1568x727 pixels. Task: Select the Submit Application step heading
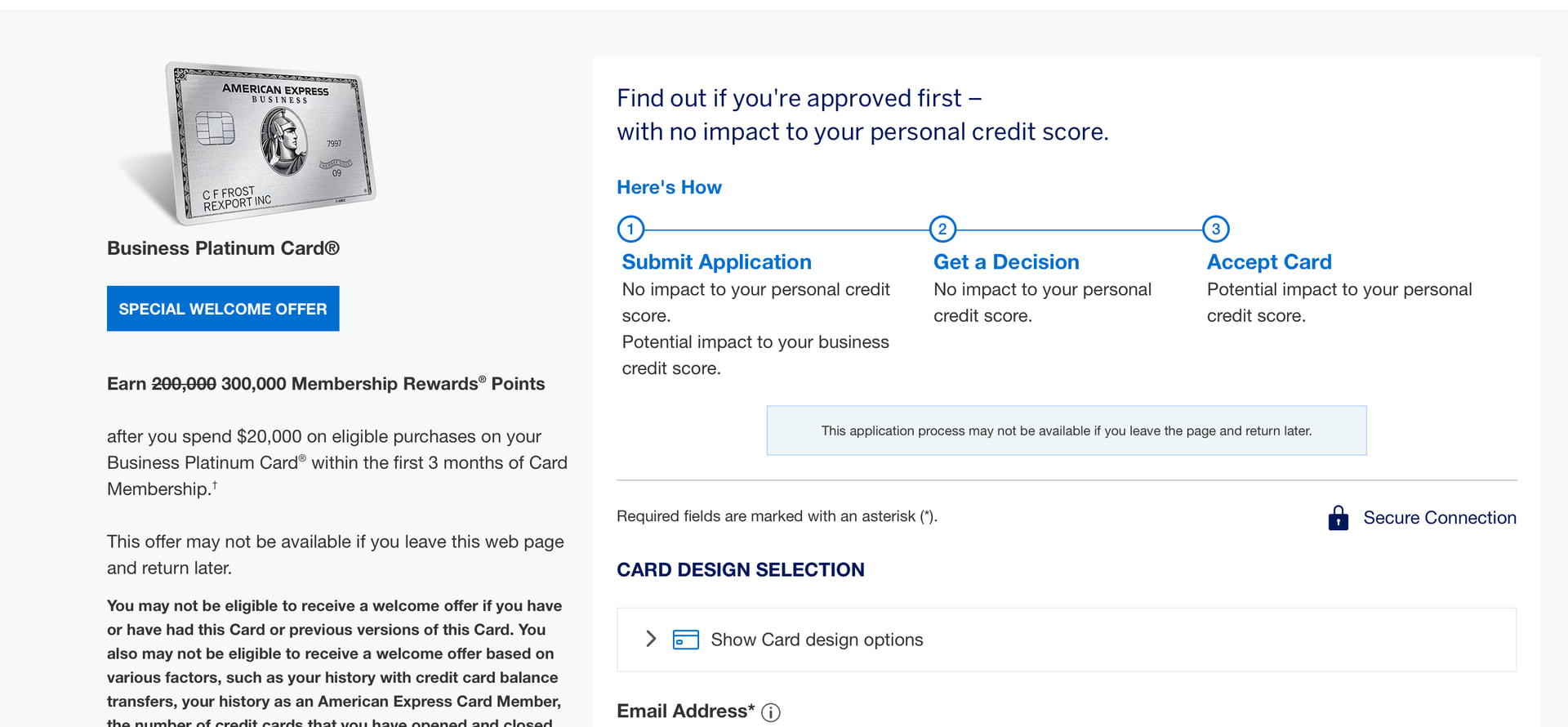pyautogui.click(x=716, y=262)
